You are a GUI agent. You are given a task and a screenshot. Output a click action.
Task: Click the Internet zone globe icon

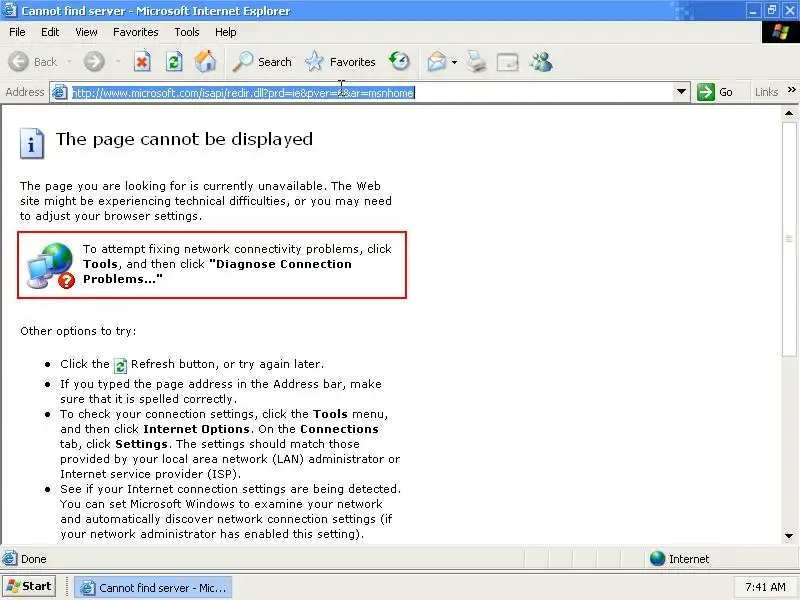[658, 559]
